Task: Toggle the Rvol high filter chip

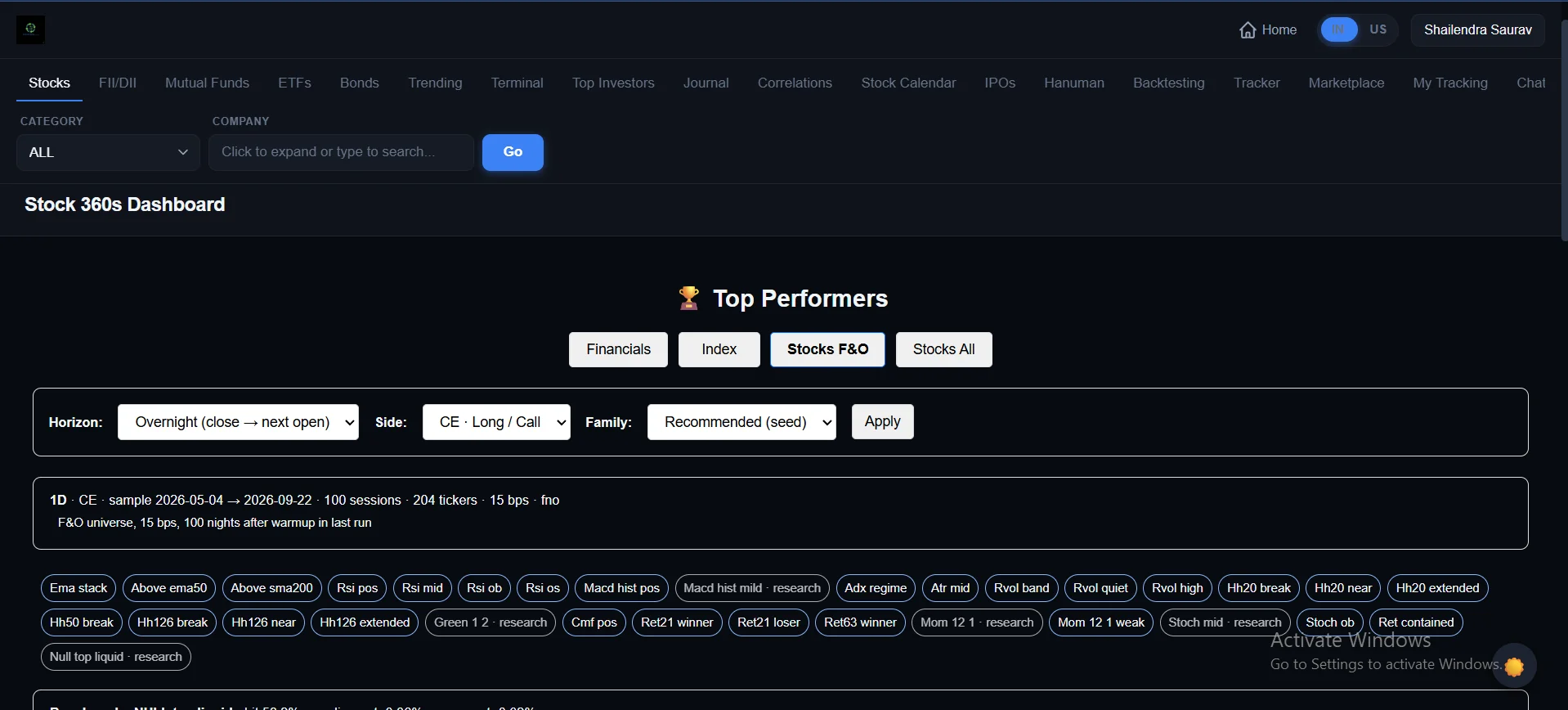Action: click(1177, 588)
